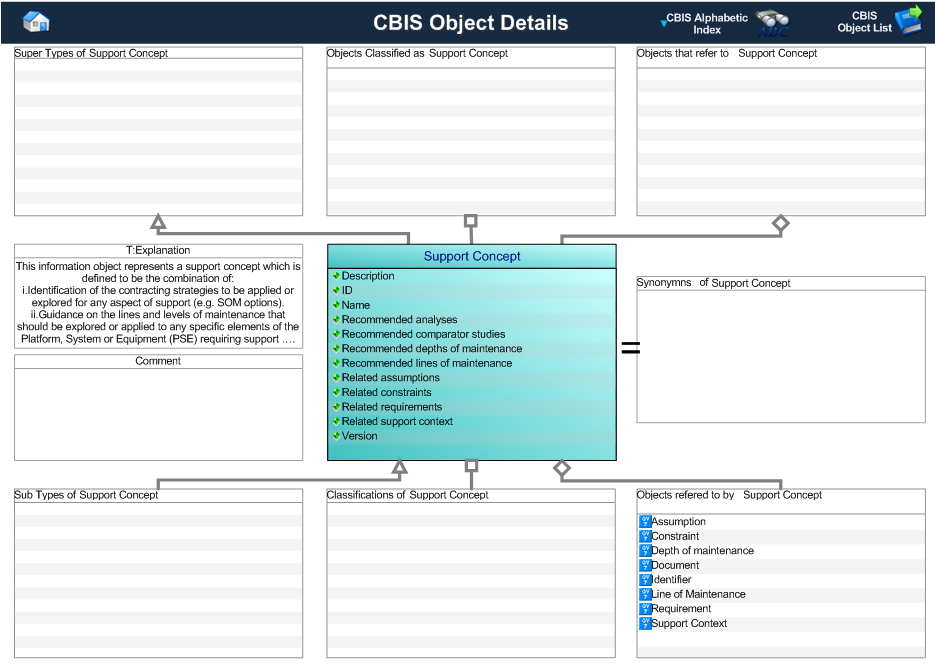This screenshot has width=935, height=666.
Task: Open the blue icon beside Requirement
Action: (x=645, y=608)
